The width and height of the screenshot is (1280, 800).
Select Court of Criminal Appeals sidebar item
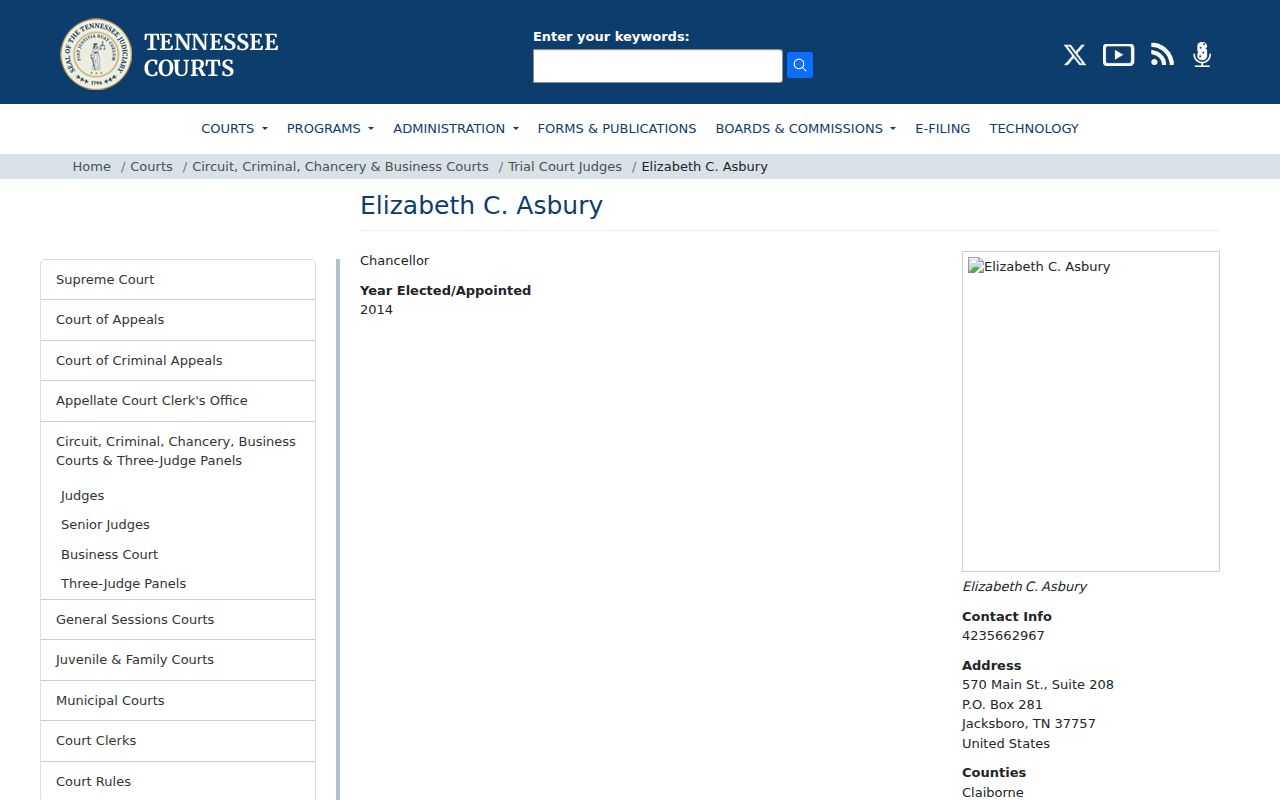[x=178, y=361]
